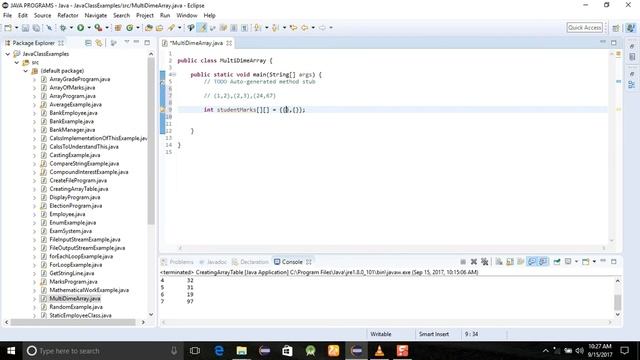Open Microsoft Edge from taskbar
The image size is (640, 360).
[219, 351]
